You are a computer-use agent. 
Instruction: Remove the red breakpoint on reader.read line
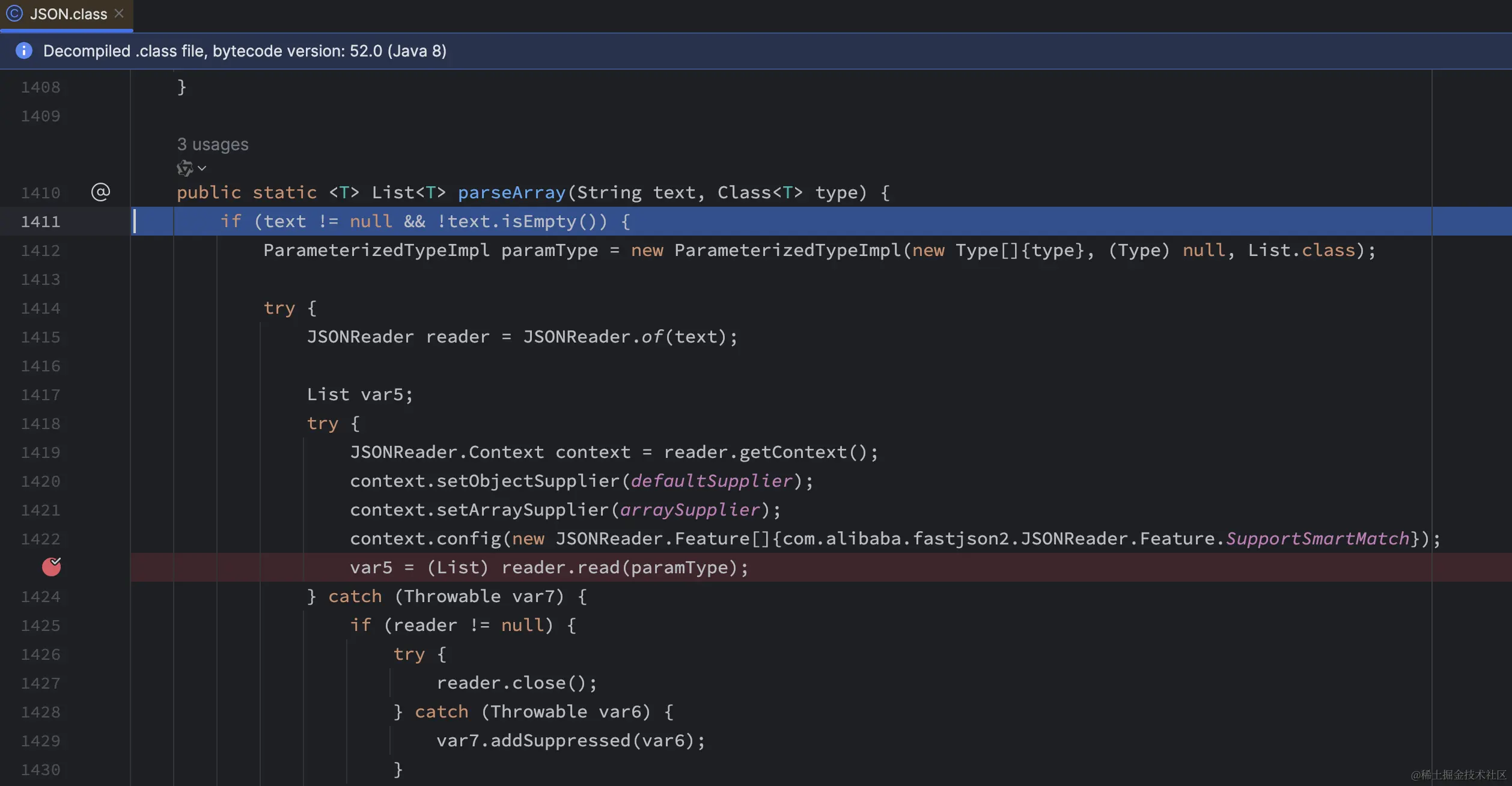coord(52,567)
